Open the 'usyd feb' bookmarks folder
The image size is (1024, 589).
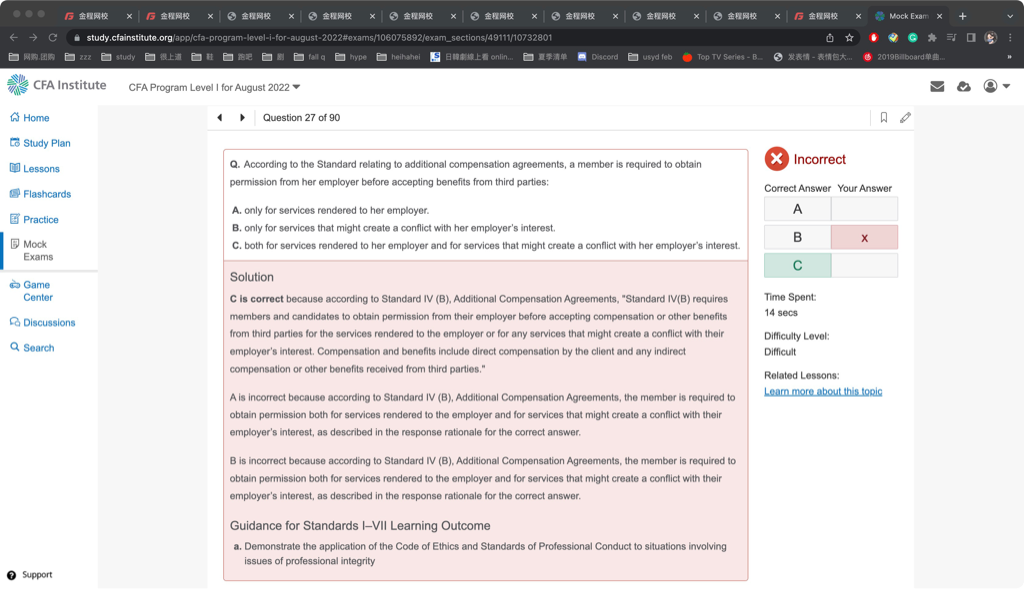coord(650,57)
